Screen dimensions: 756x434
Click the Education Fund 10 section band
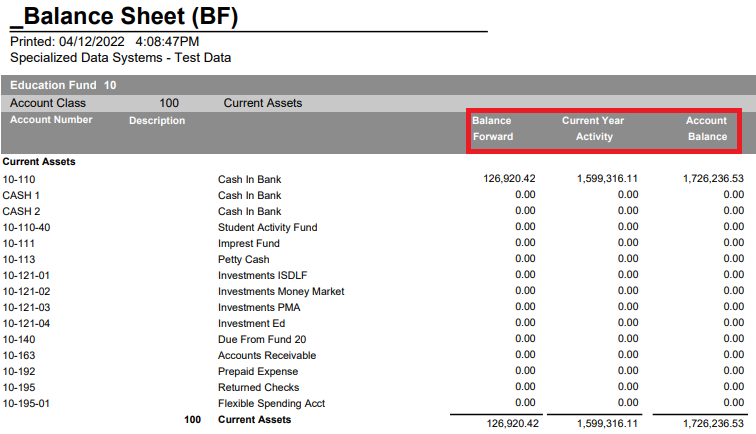[x=63, y=85]
